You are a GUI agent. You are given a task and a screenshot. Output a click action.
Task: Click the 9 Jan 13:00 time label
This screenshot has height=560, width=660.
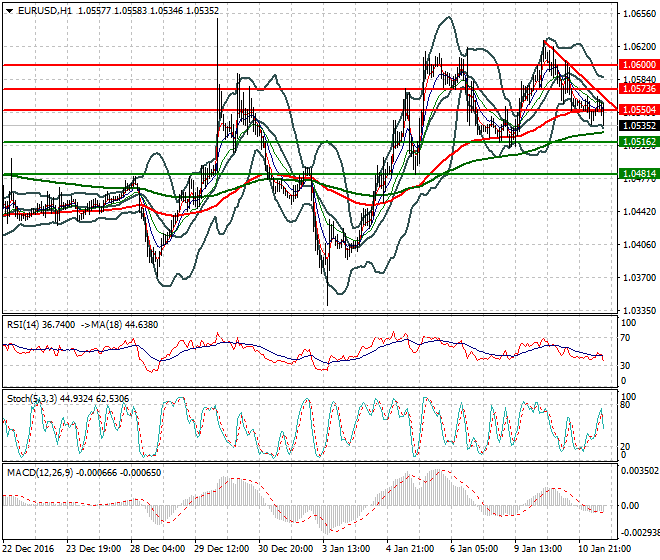[538, 549]
